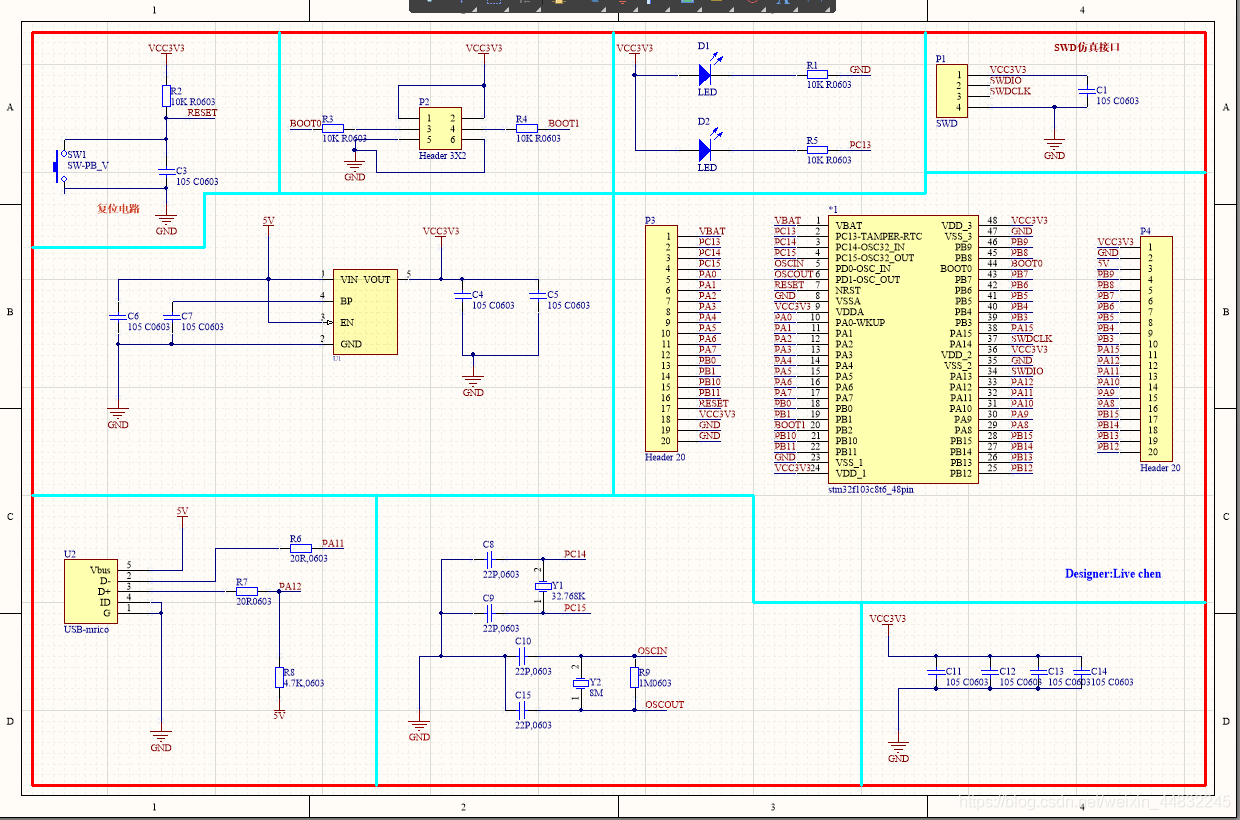
Task: Select capacitor C4 on regulator output
Action: tap(462, 295)
